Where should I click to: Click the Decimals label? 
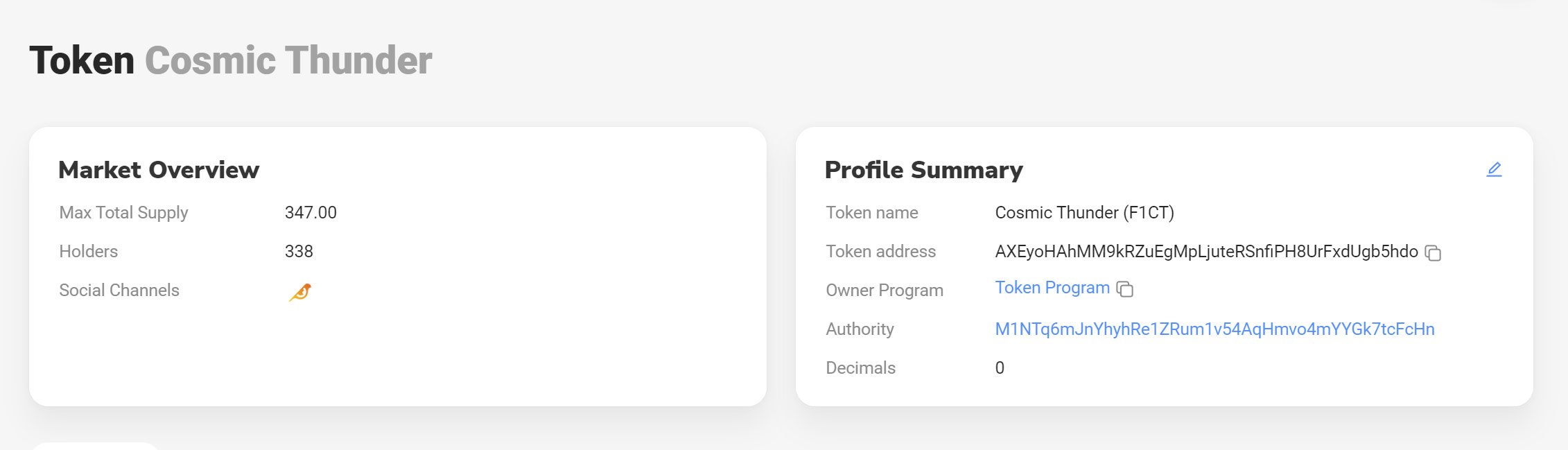860,368
